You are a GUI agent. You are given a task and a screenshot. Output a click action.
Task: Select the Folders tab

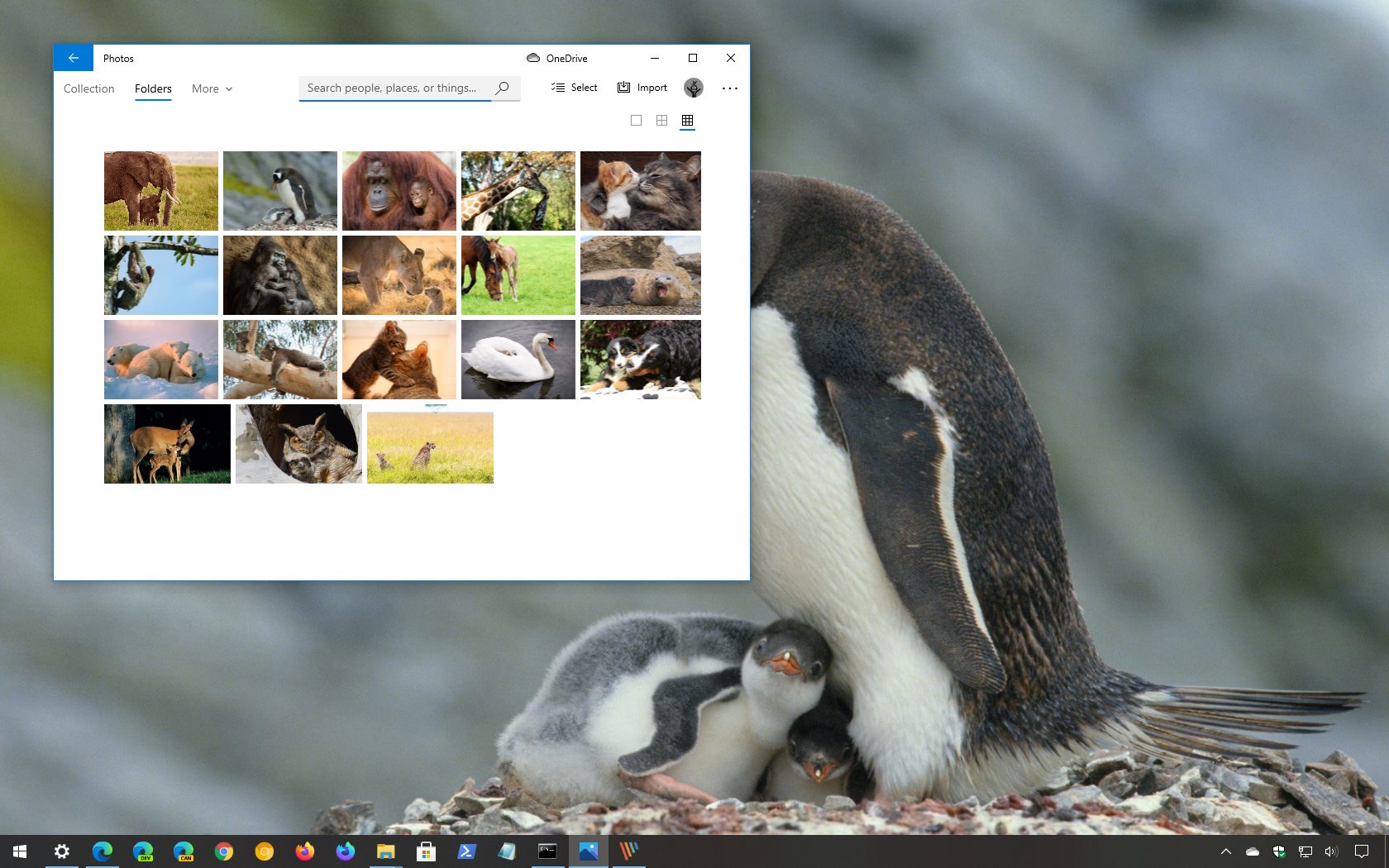(x=153, y=88)
